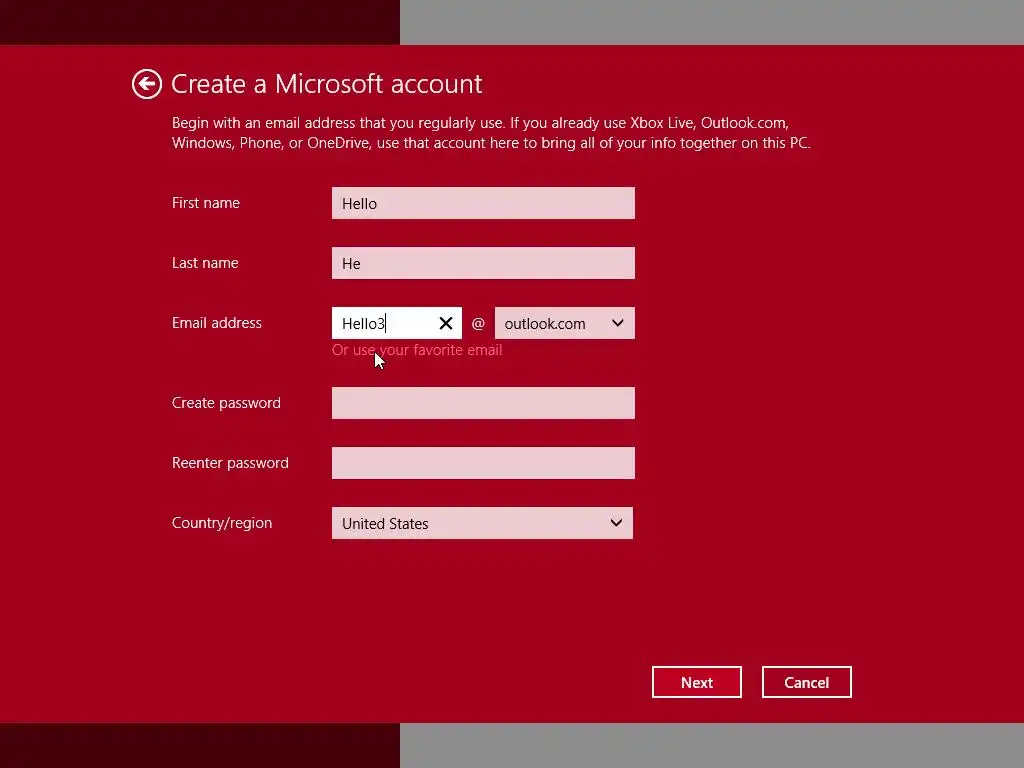Click the 'Or use your favorite email' link

coord(417,350)
